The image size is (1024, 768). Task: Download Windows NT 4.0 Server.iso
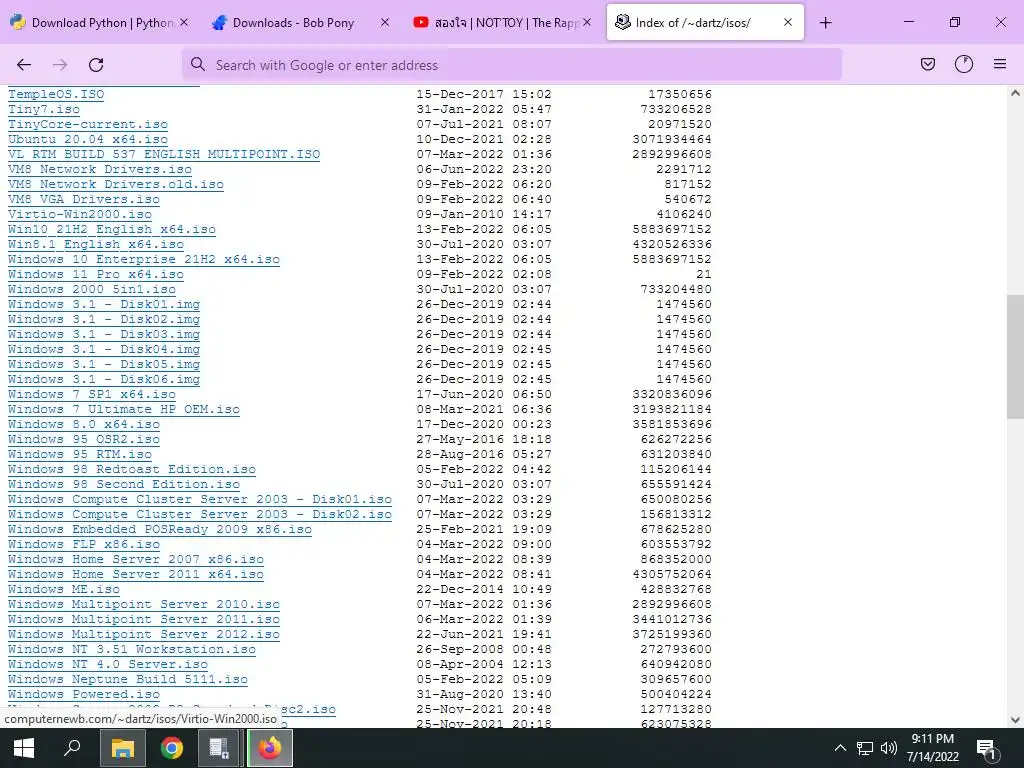(108, 665)
